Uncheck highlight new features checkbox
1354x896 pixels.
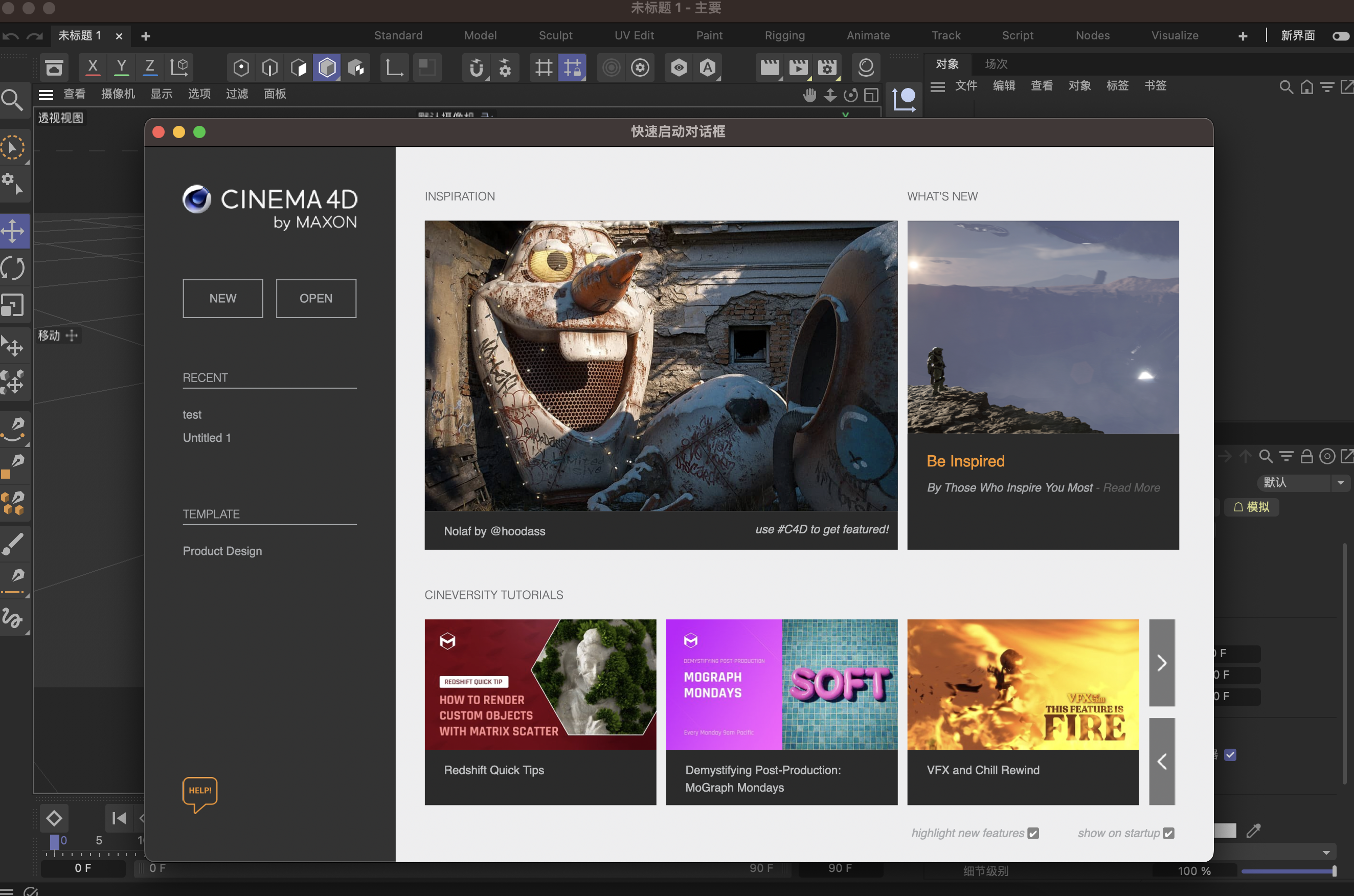pyautogui.click(x=1033, y=833)
